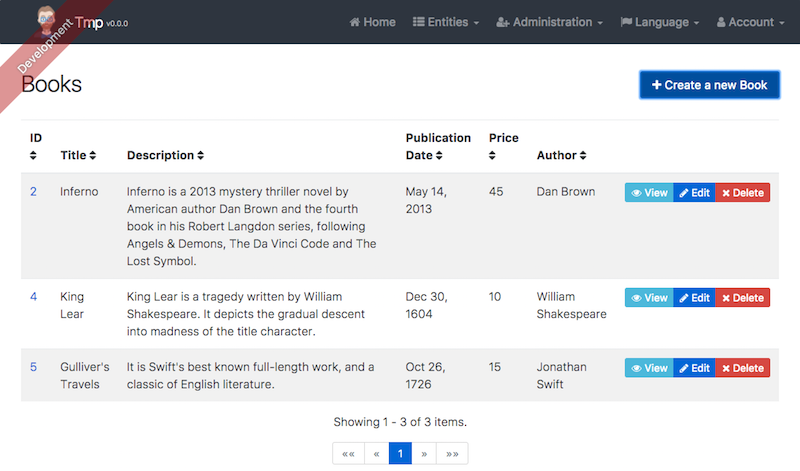Sort by Author sort icon
Viewport: 800px width, 471px height.
[x=583, y=156]
